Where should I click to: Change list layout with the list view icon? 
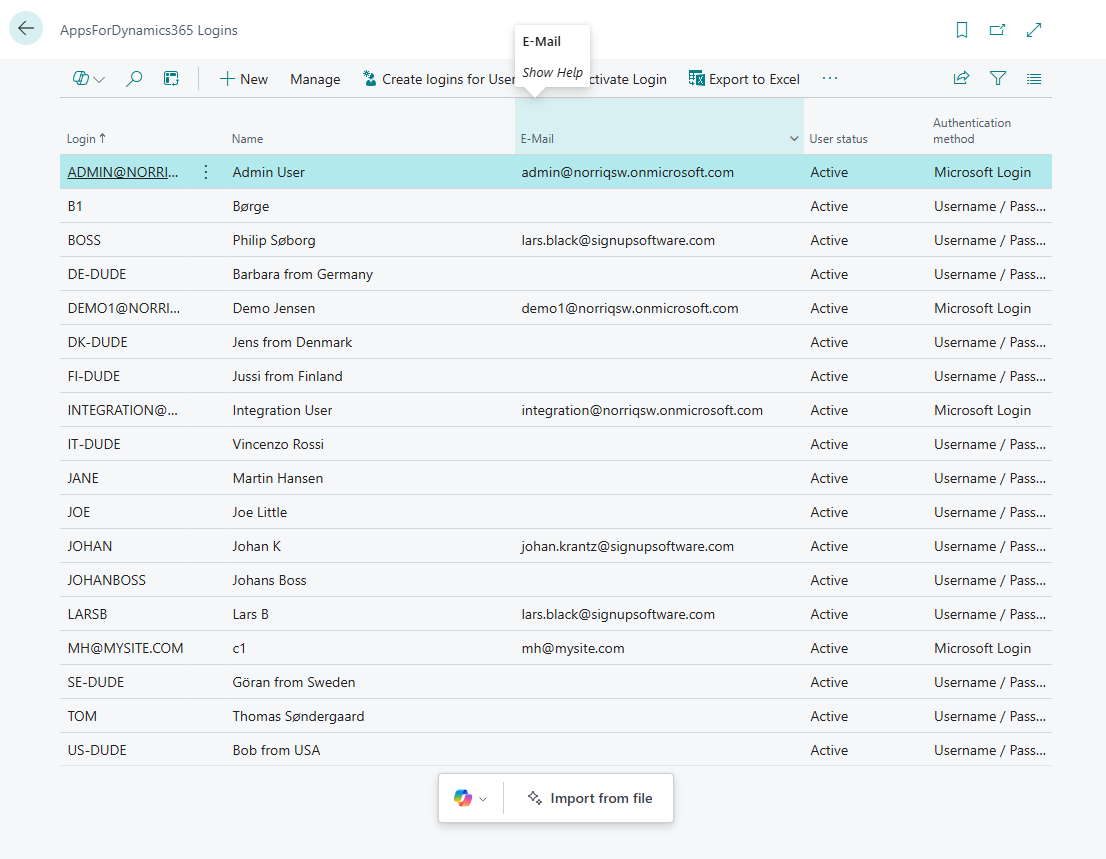[1034, 78]
